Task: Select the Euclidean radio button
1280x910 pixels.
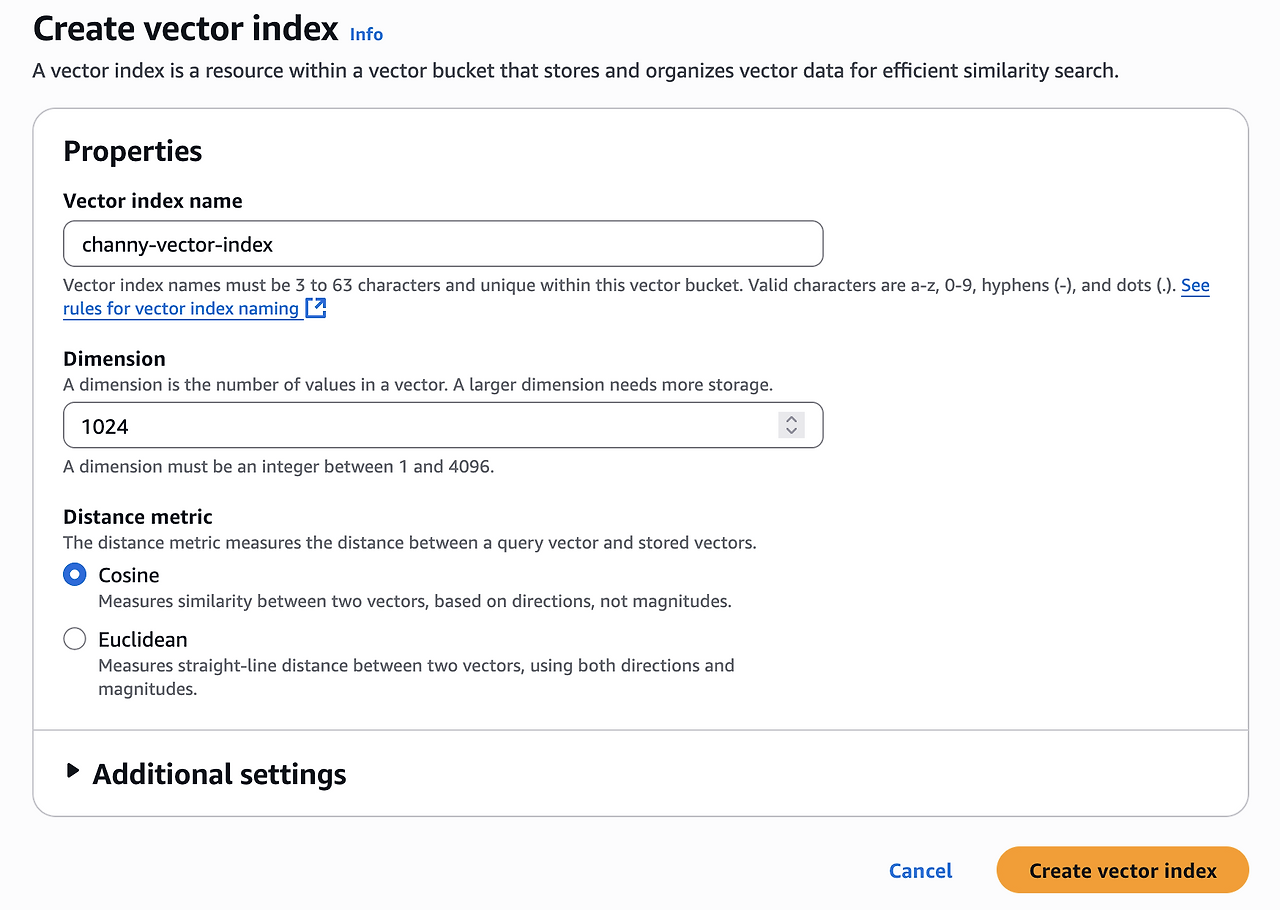Action: 75,639
